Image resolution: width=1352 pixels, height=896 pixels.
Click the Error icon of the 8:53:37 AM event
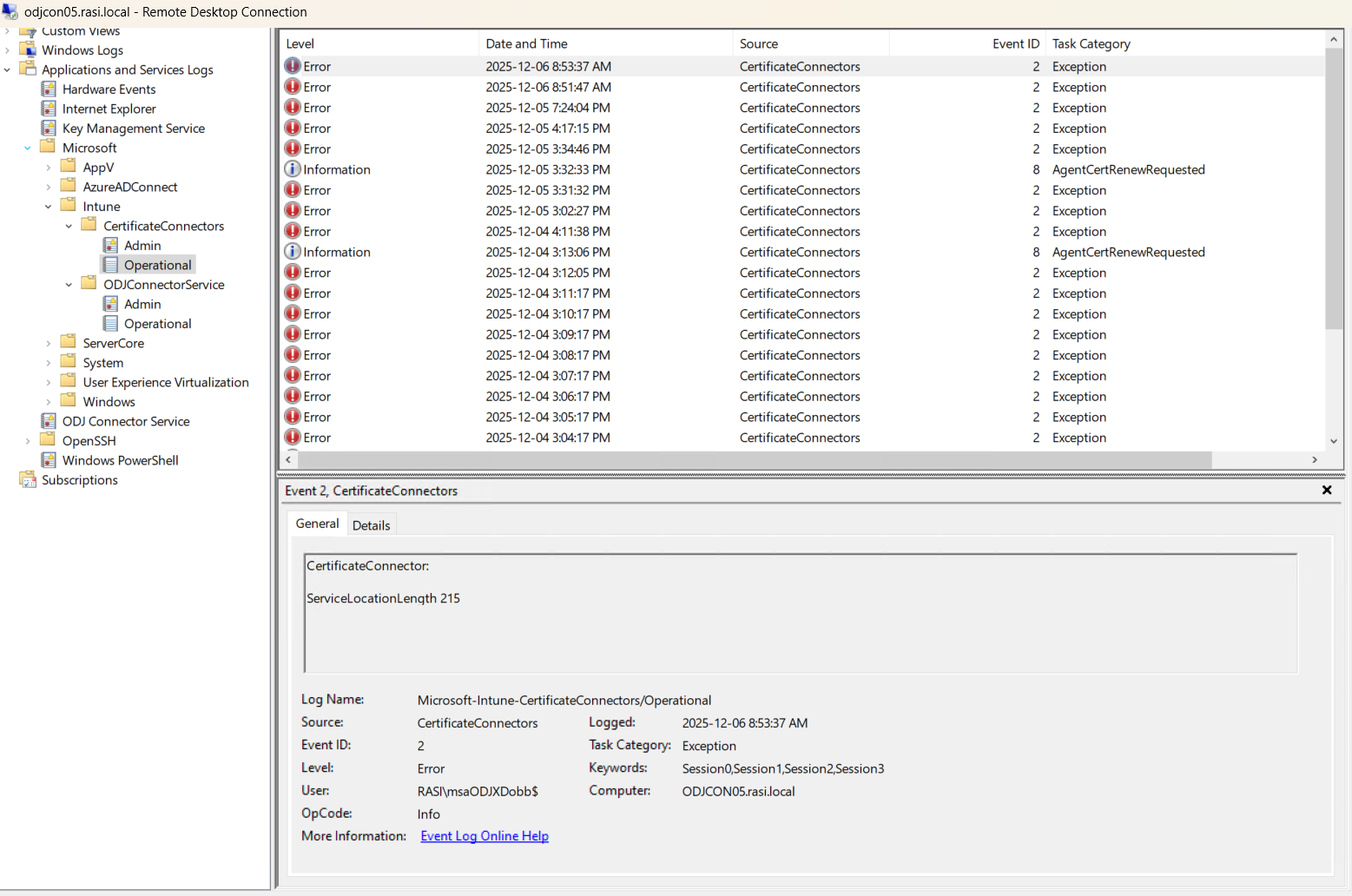(x=293, y=66)
